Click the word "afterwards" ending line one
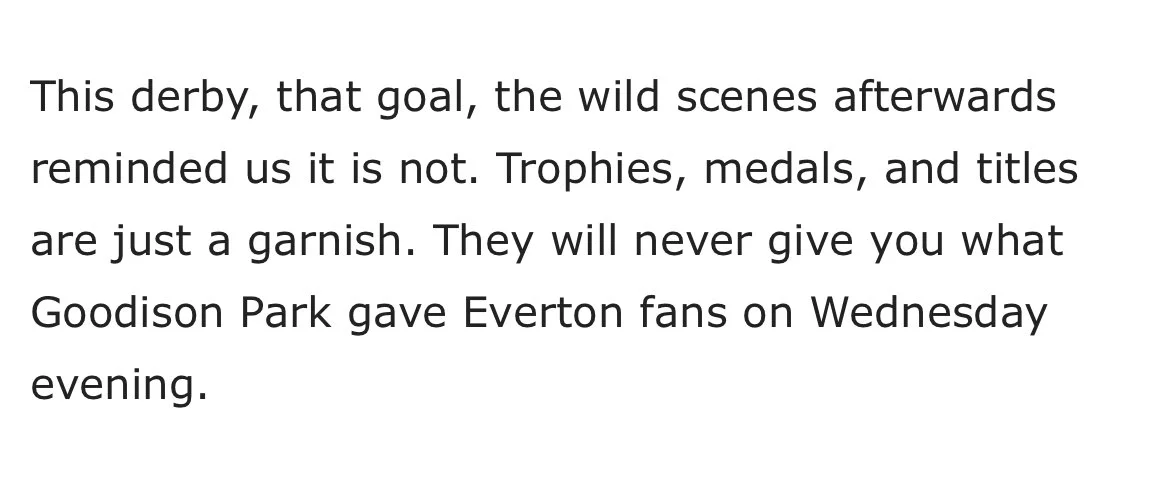The height and width of the screenshot is (500, 1170). coord(944,97)
